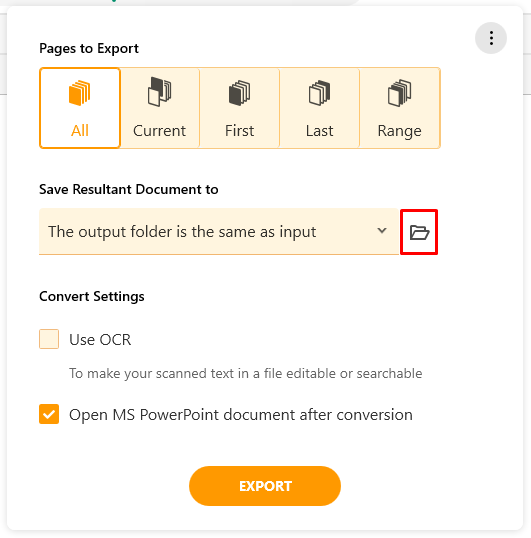Toggle OCR via the Use OCR label
The width and height of the screenshot is (531, 538).
point(100,340)
